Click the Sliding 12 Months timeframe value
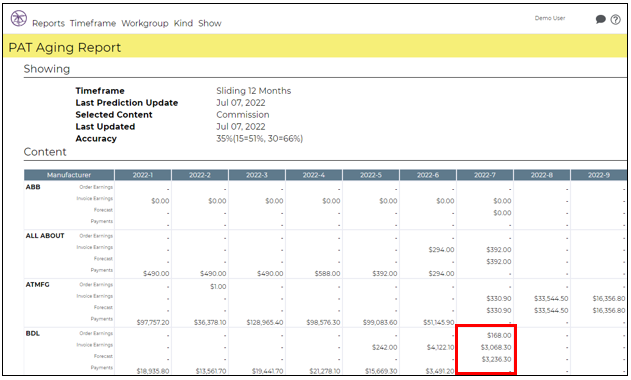 pyautogui.click(x=254, y=91)
